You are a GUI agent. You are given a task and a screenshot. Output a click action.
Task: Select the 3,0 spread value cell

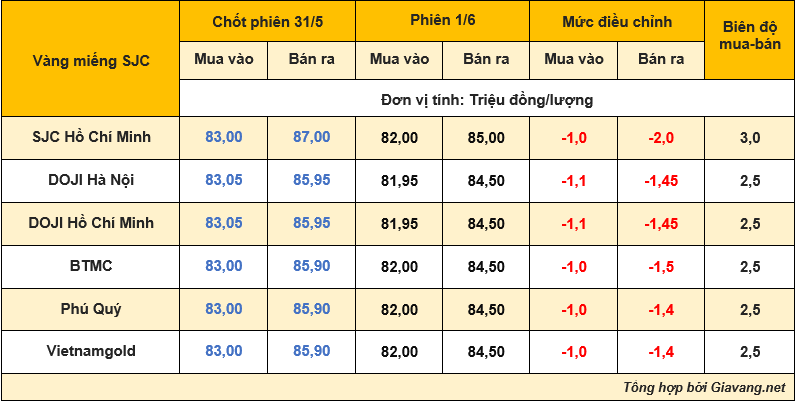click(749, 137)
